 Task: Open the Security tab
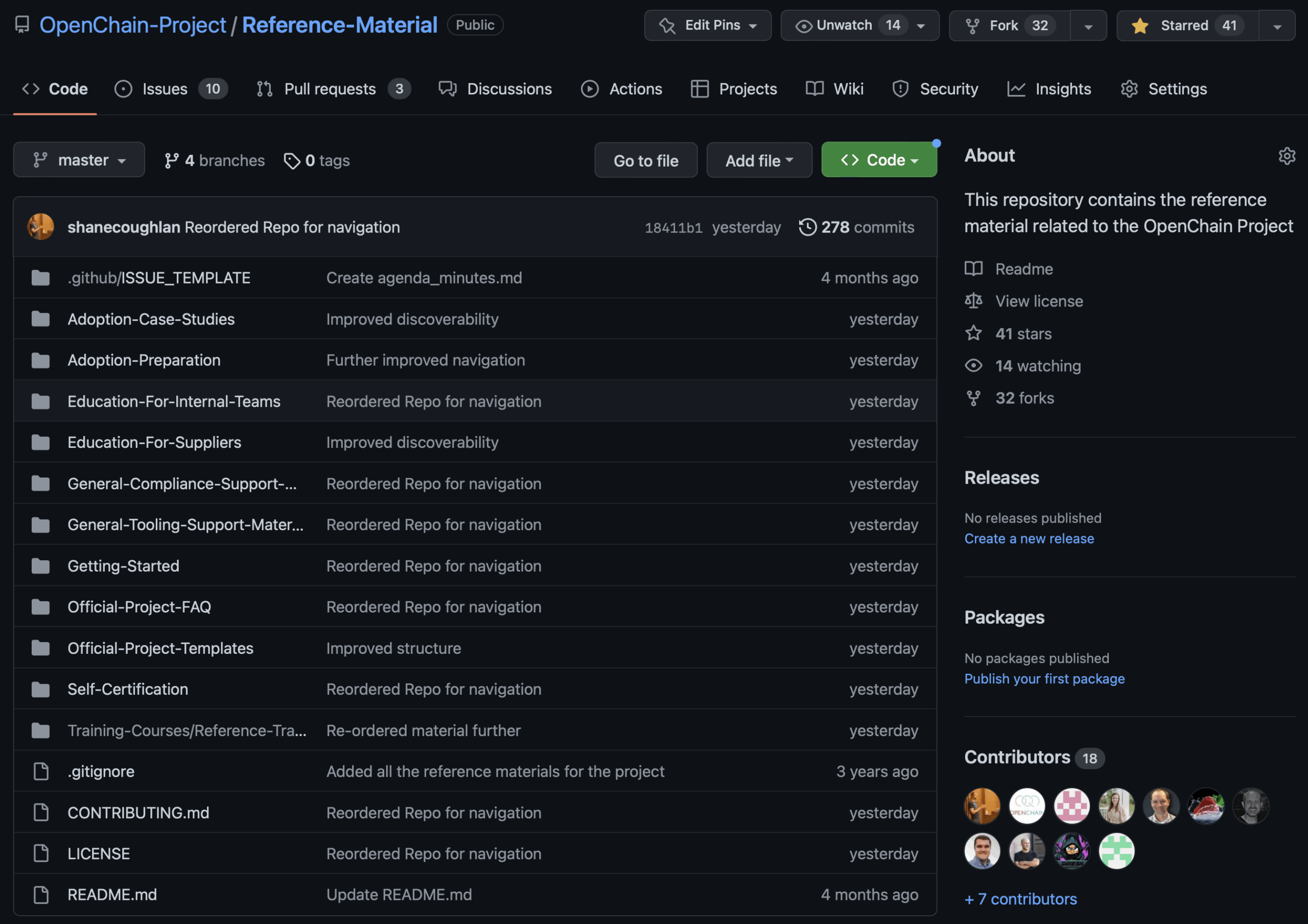pos(935,89)
